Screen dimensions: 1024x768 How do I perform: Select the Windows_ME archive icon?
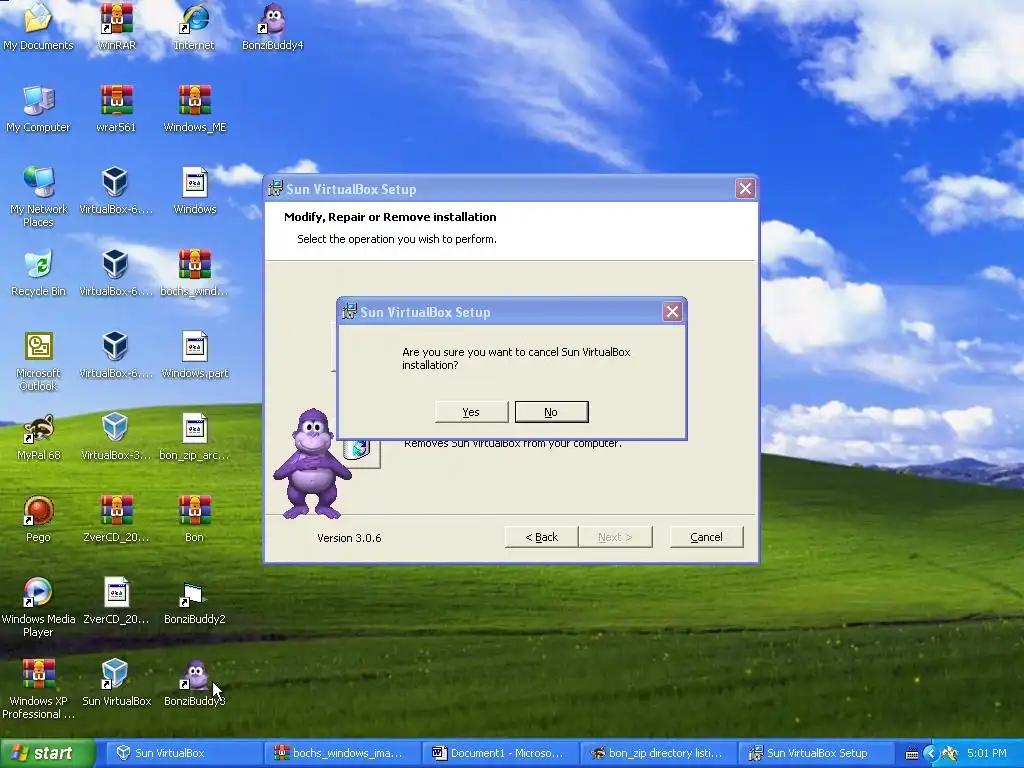point(195,109)
